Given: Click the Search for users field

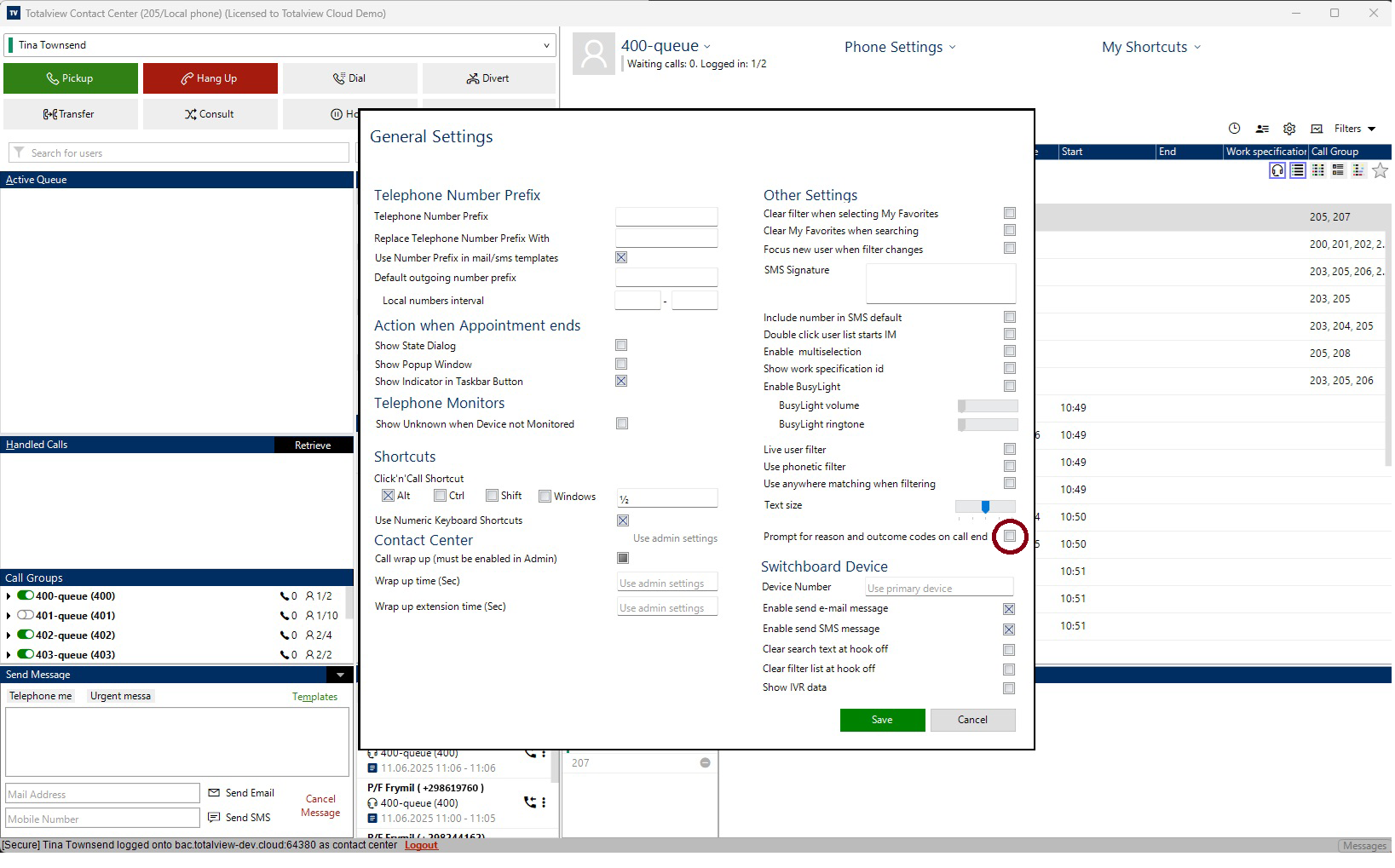Looking at the screenshot, I should (x=179, y=152).
